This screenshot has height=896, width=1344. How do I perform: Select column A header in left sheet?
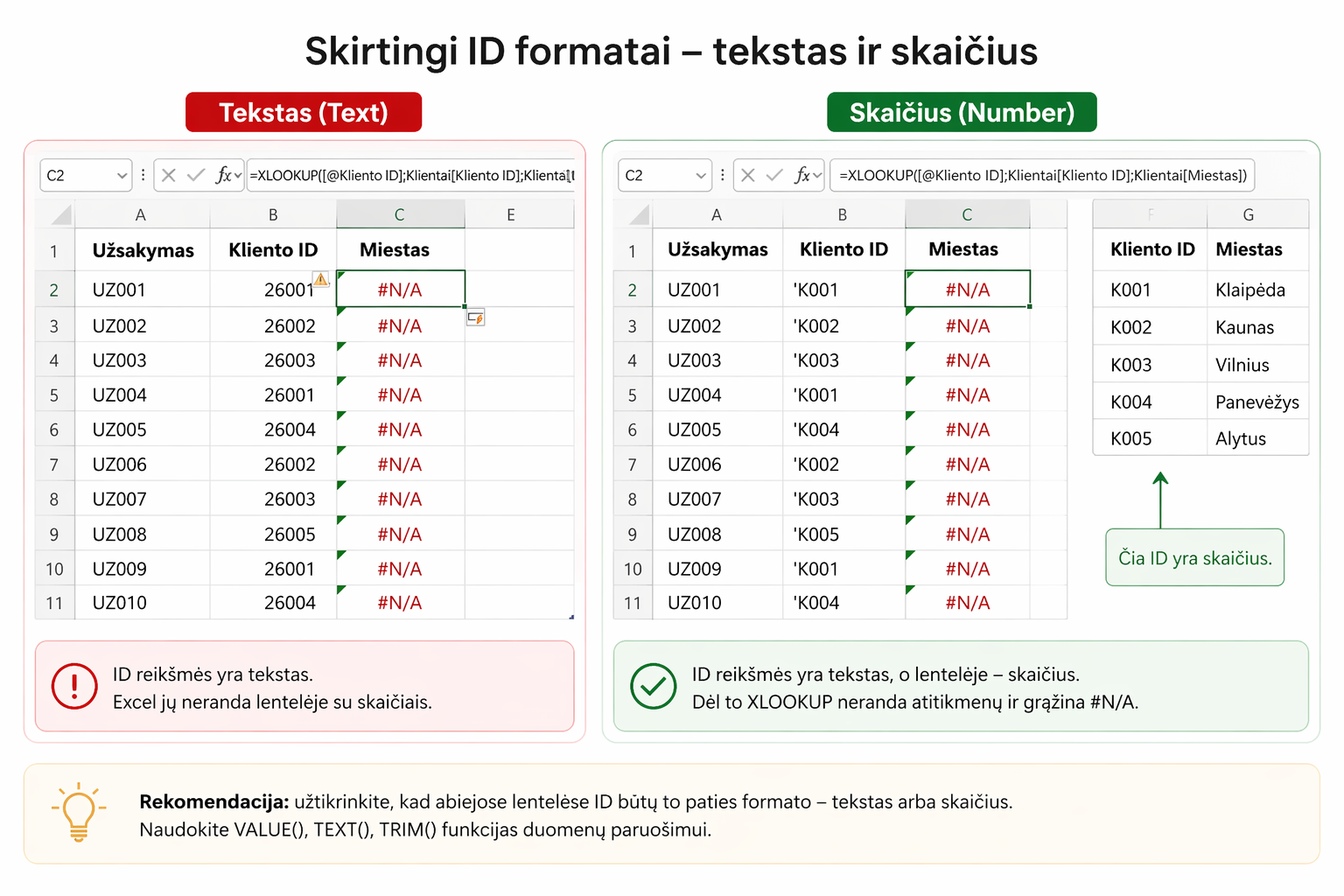(x=142, y=214)
